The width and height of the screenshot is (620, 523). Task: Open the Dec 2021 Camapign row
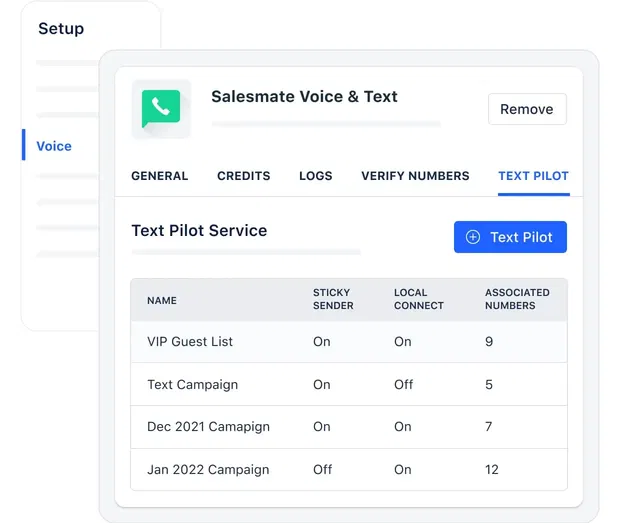pyautogui.click(x=208, y=426)
